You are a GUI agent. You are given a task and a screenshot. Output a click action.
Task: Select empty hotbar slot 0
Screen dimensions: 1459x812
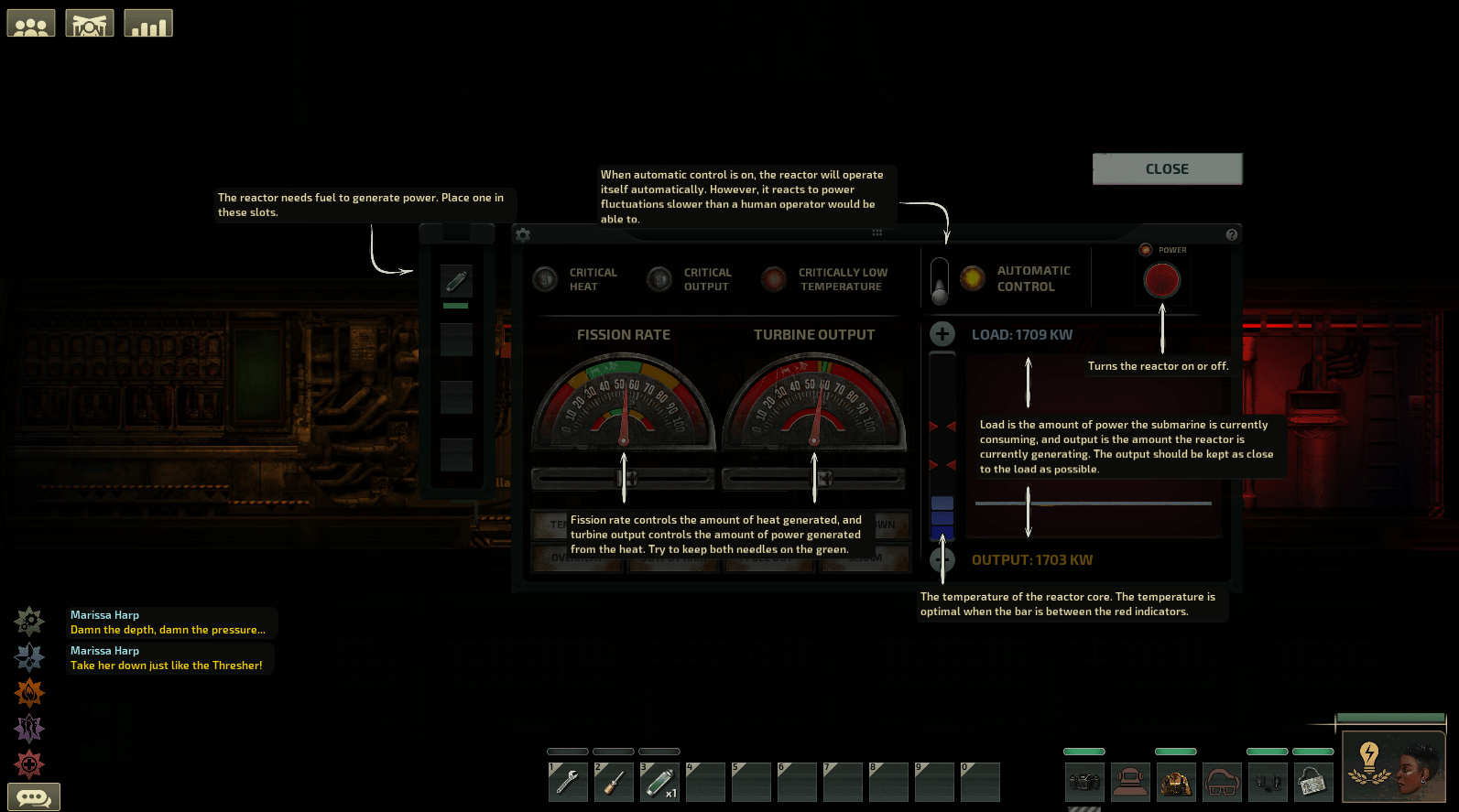click(x=980, y=782)
